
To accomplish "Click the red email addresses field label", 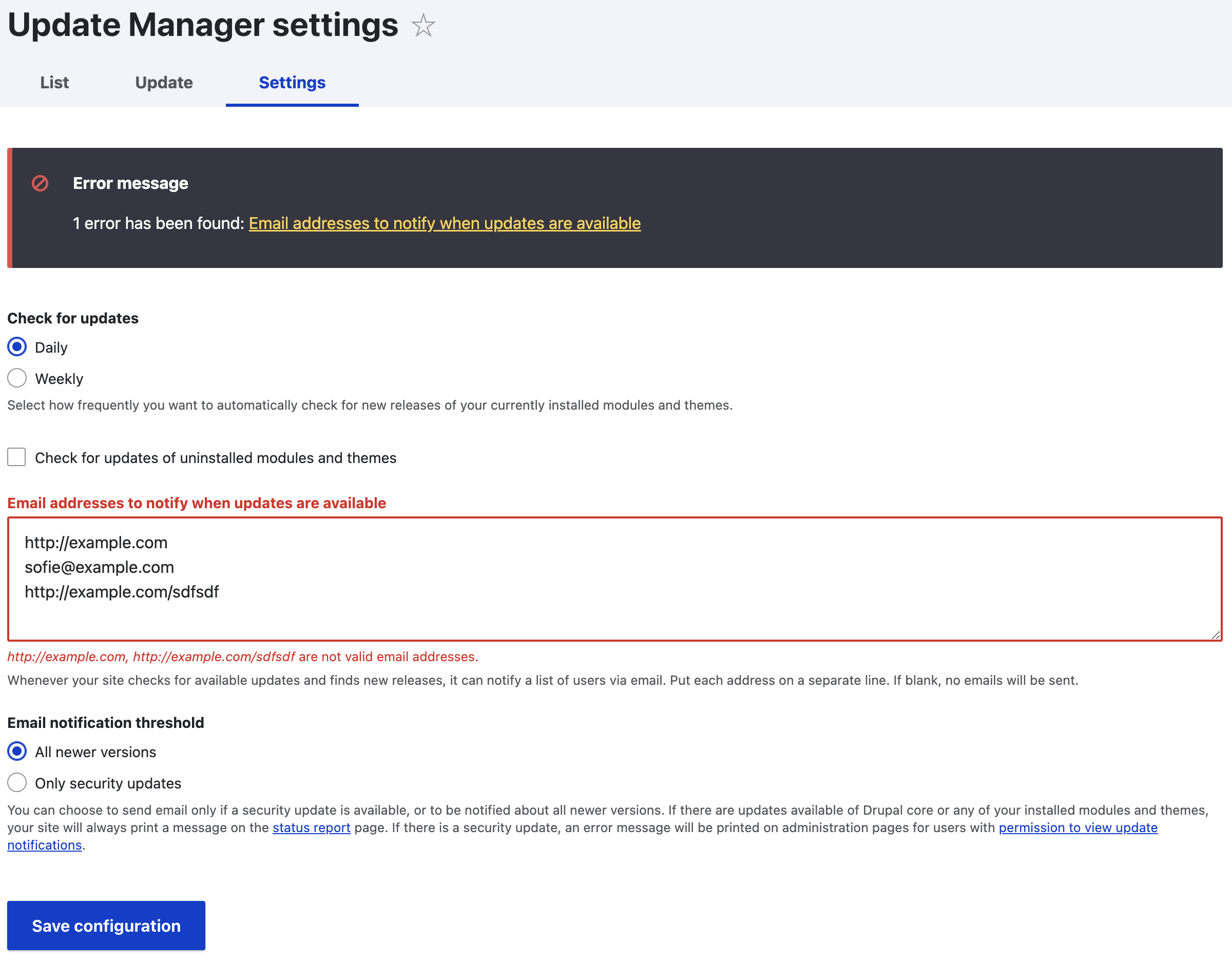I will (196, 503).
